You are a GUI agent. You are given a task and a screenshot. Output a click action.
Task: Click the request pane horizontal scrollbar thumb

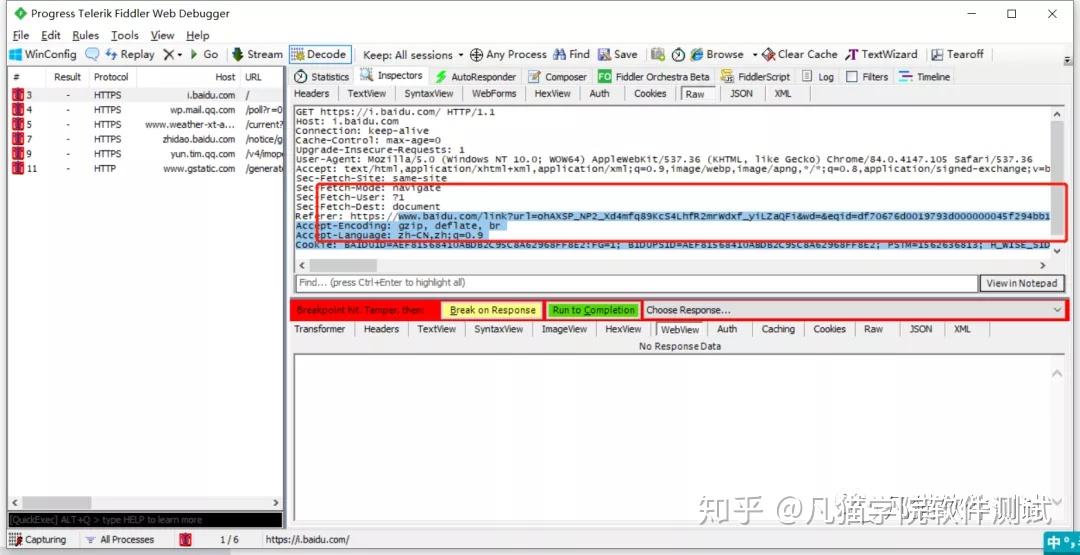[343, 265]
